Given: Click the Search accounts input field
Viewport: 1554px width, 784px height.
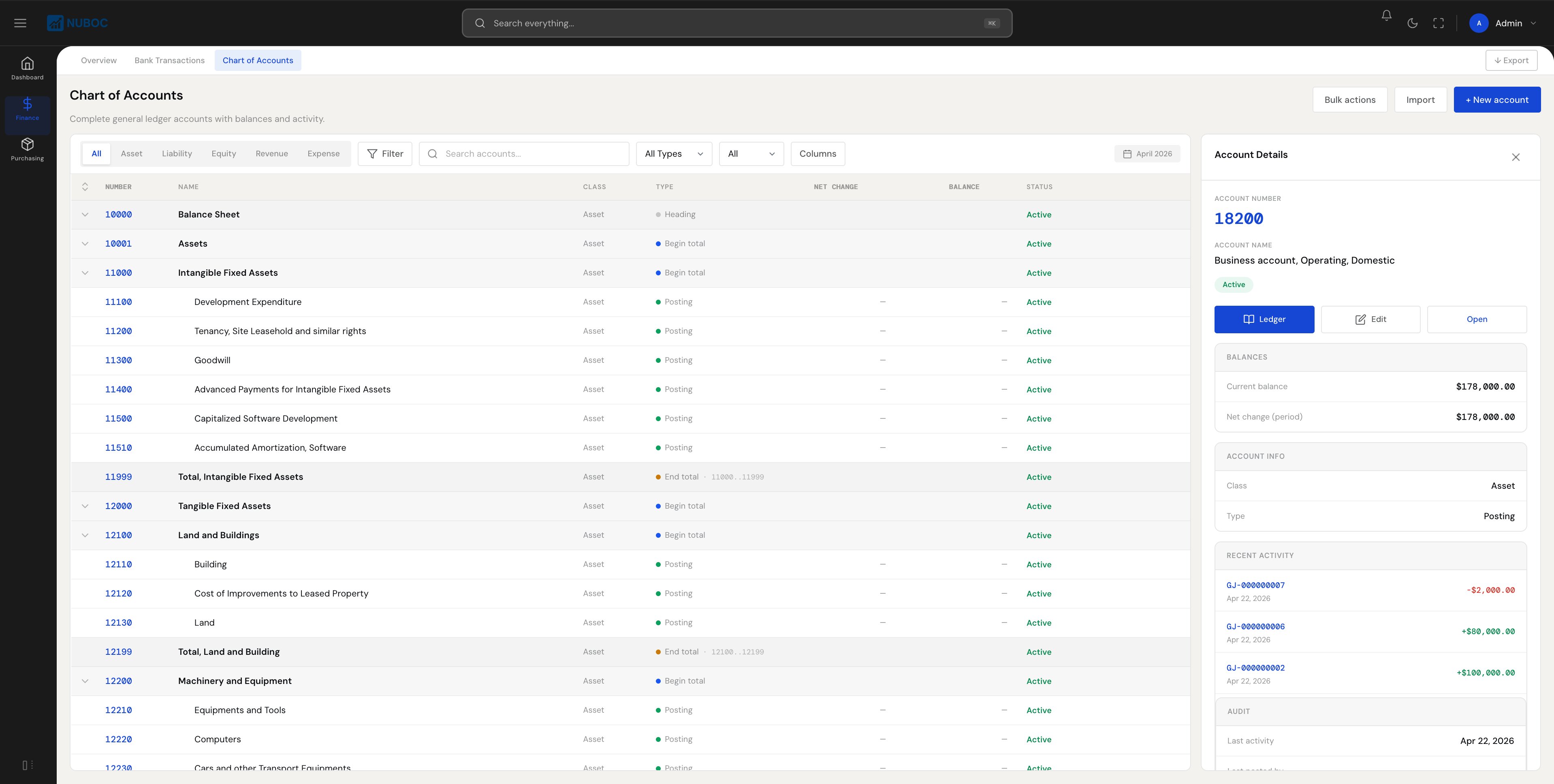Looking at the screenshot, I should (x=524, y=154).
